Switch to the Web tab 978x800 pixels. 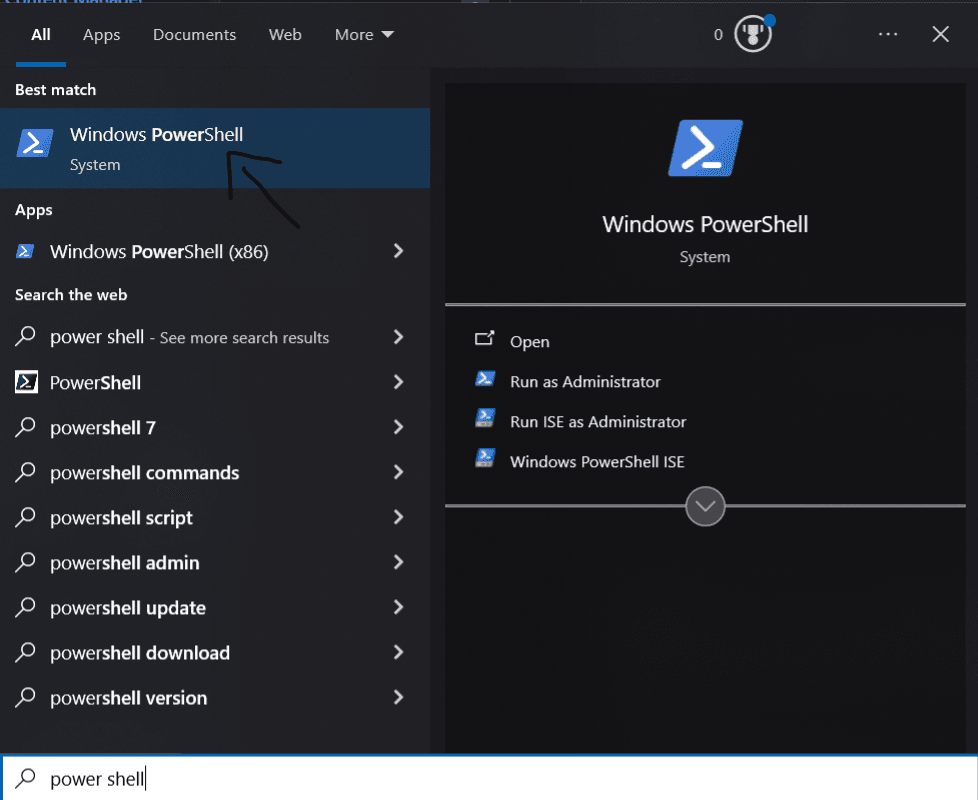tap(285, 35)
